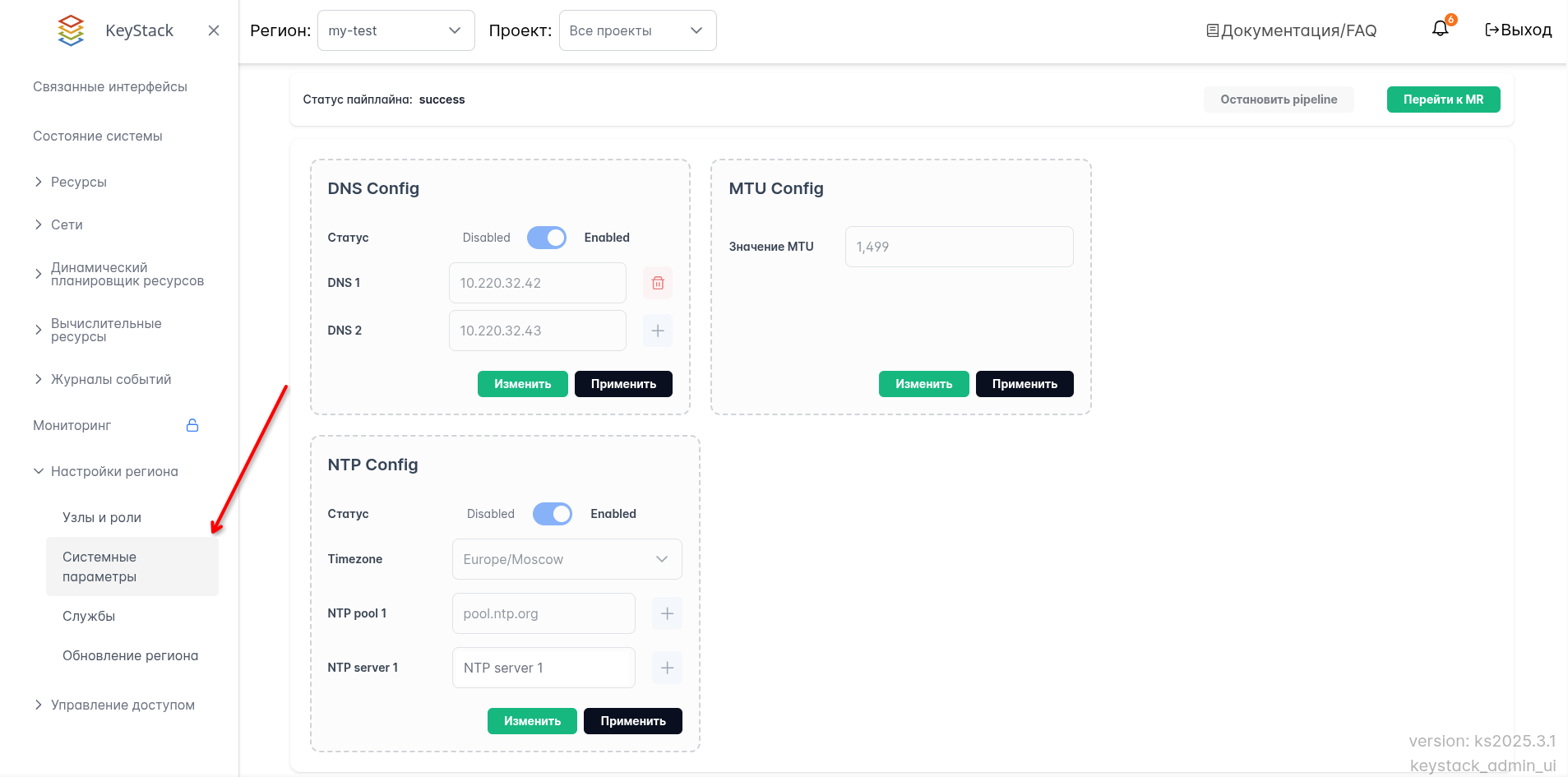Screen dimensions: 1568x777
Task: Collapse the Настройки региона section
Action: point(113,471)
